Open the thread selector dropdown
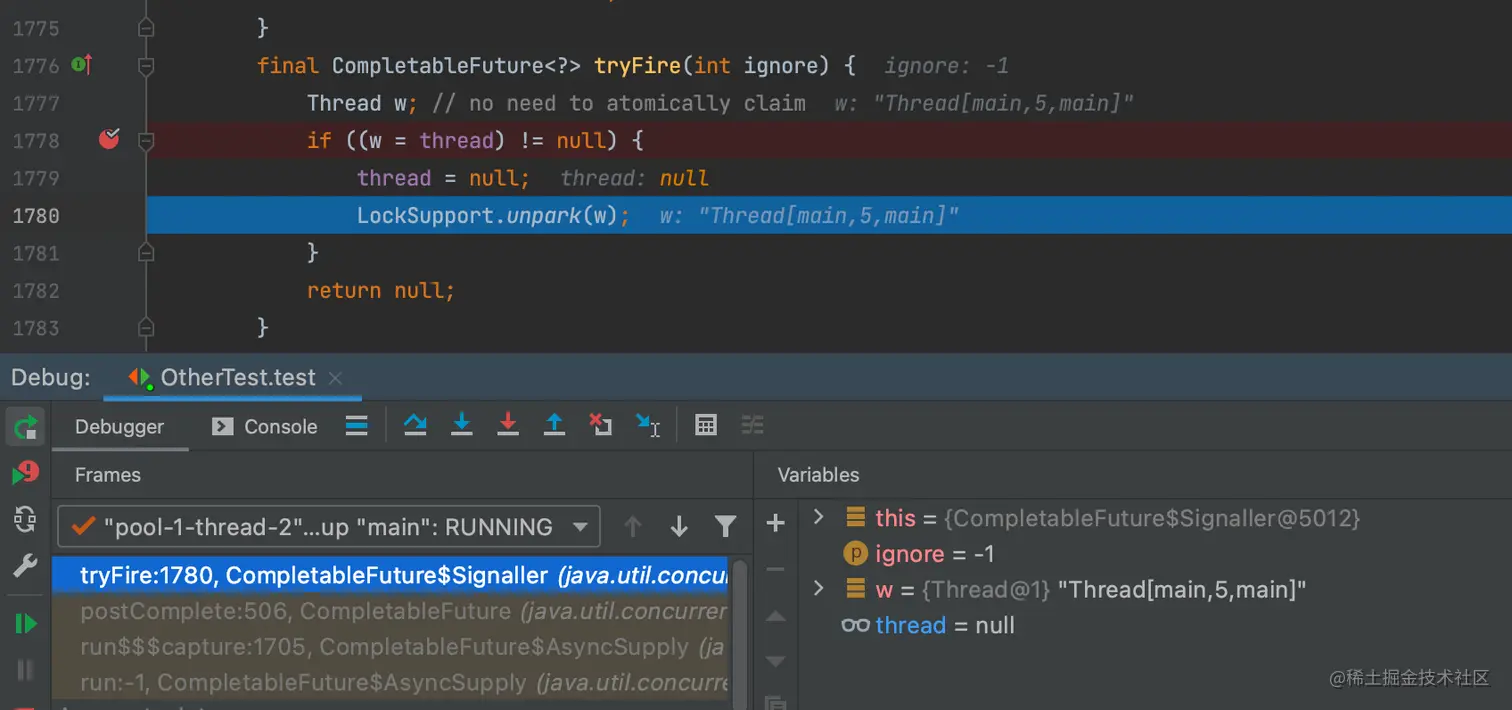This screenshot has height=710, width=1512. [329, 527]
